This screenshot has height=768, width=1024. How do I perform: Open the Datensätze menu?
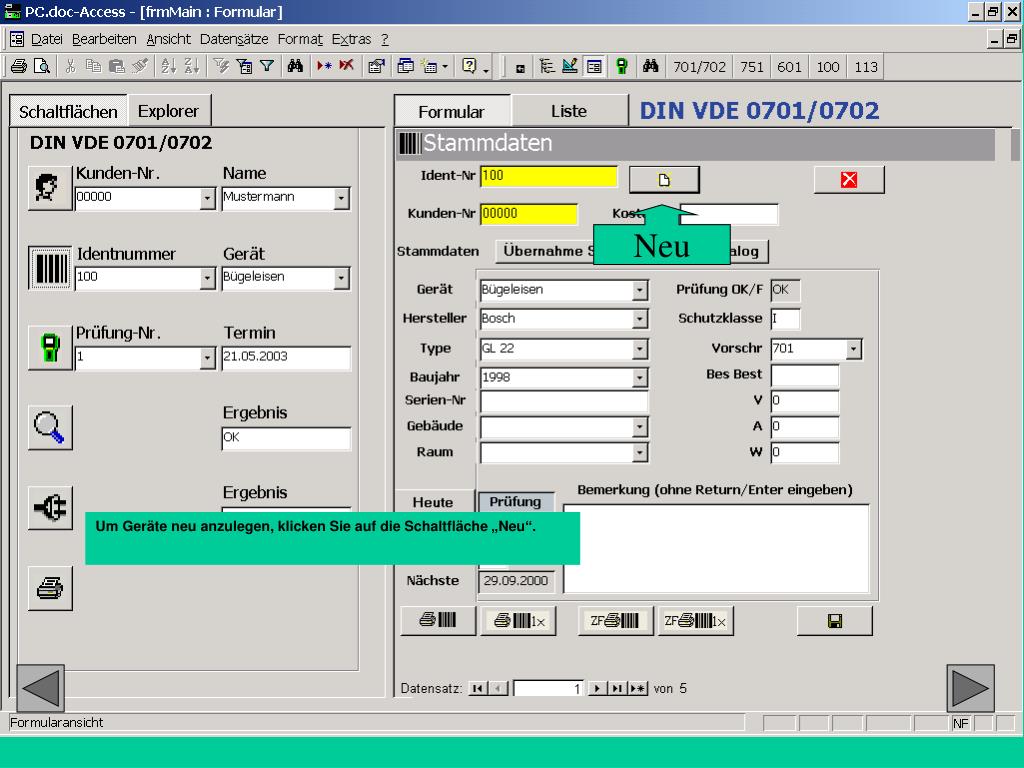[234, 39]
